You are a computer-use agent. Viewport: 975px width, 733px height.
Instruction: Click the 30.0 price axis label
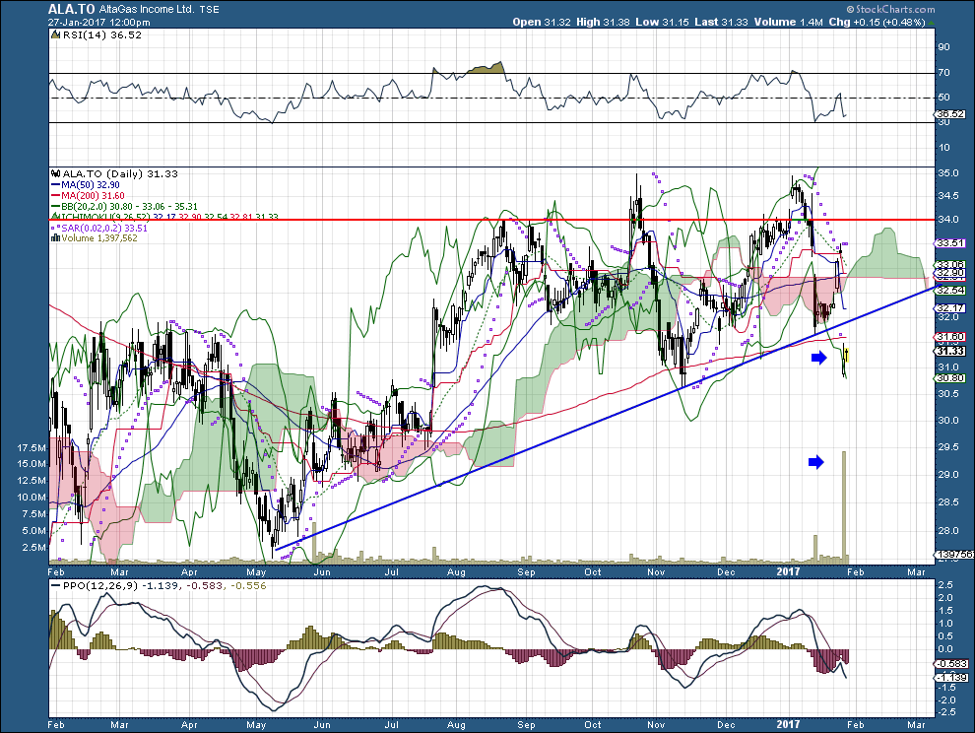click(x=948, y=420)
